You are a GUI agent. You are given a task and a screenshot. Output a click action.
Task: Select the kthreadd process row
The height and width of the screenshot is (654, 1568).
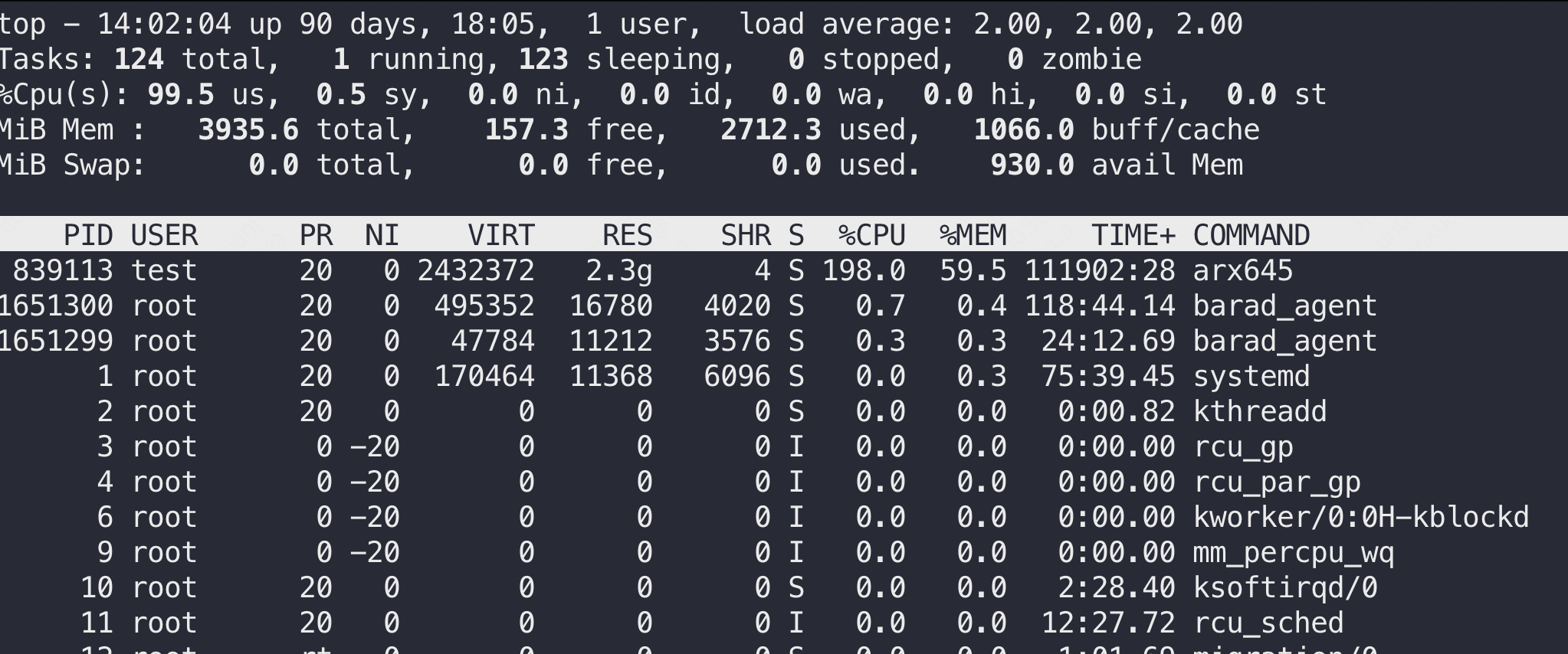pos(1259,411)
